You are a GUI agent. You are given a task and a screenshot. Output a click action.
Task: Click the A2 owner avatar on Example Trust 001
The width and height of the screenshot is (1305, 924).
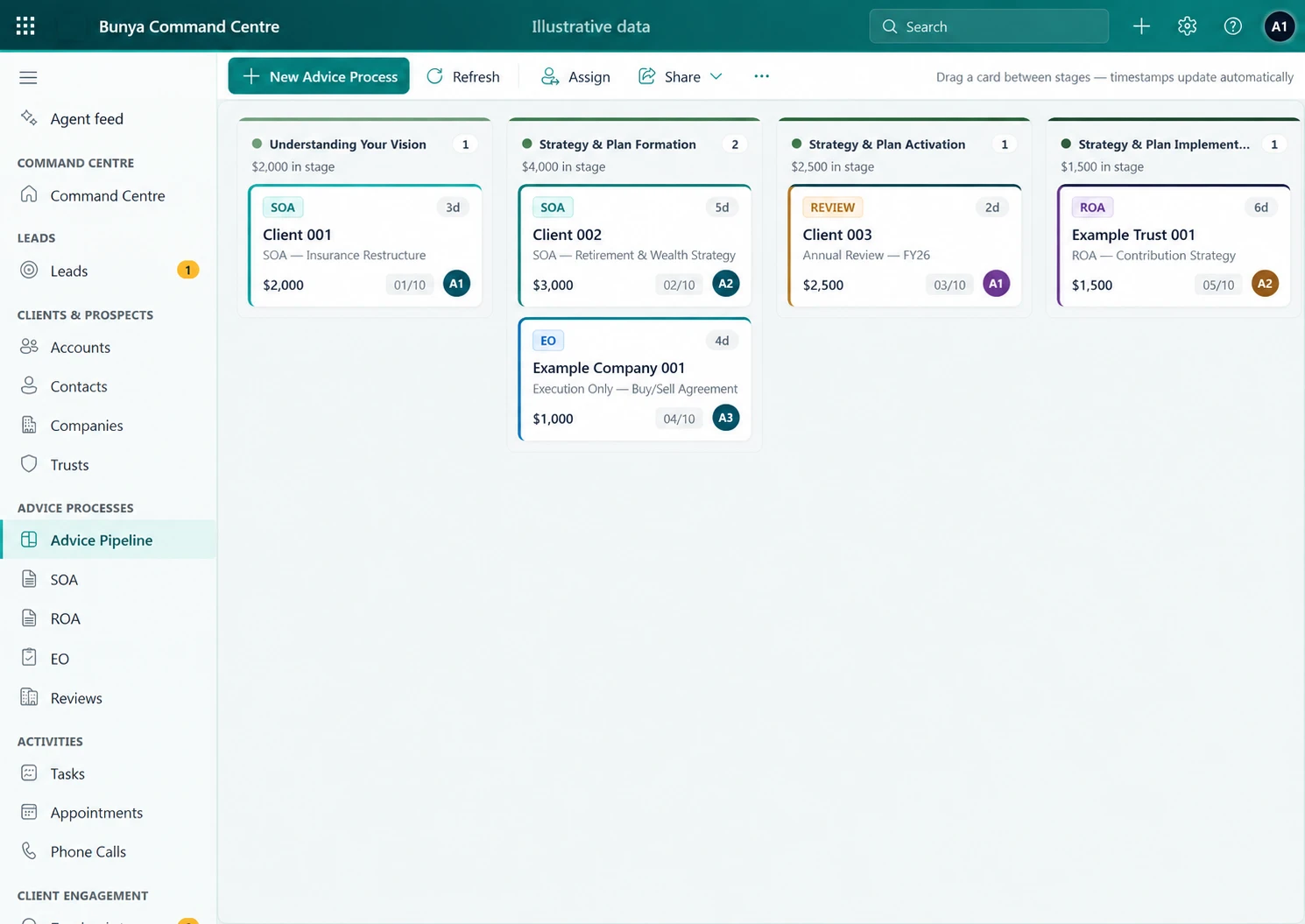coord(1265,284)
